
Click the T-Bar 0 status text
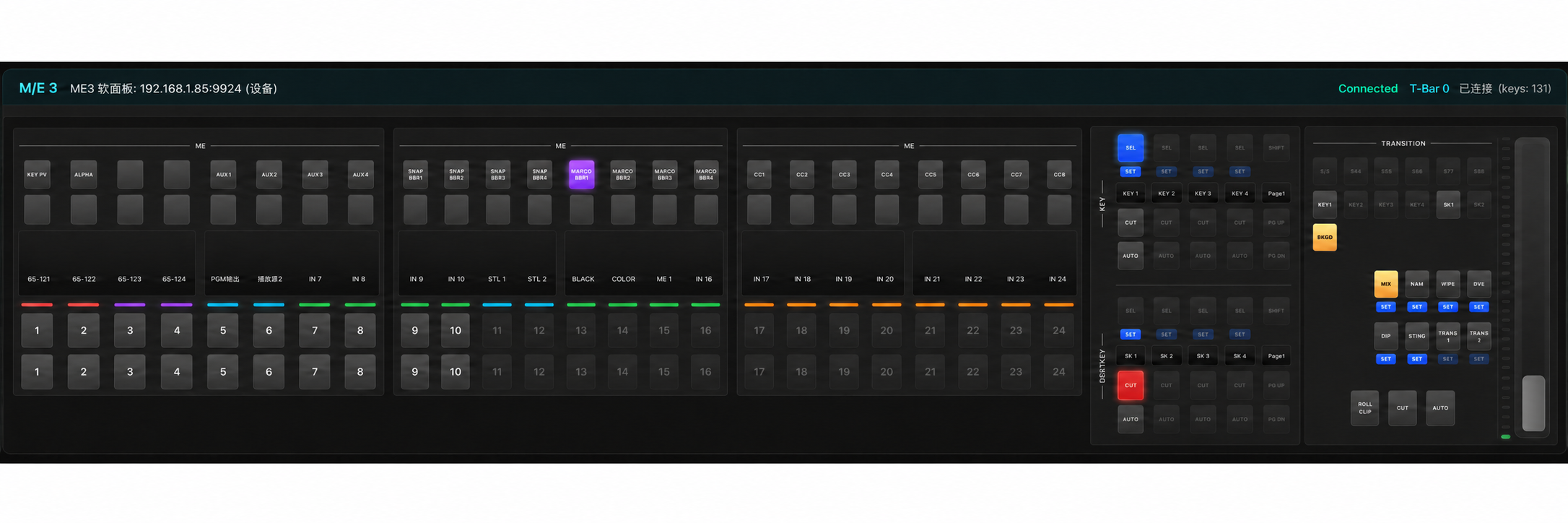point(1429,89)
